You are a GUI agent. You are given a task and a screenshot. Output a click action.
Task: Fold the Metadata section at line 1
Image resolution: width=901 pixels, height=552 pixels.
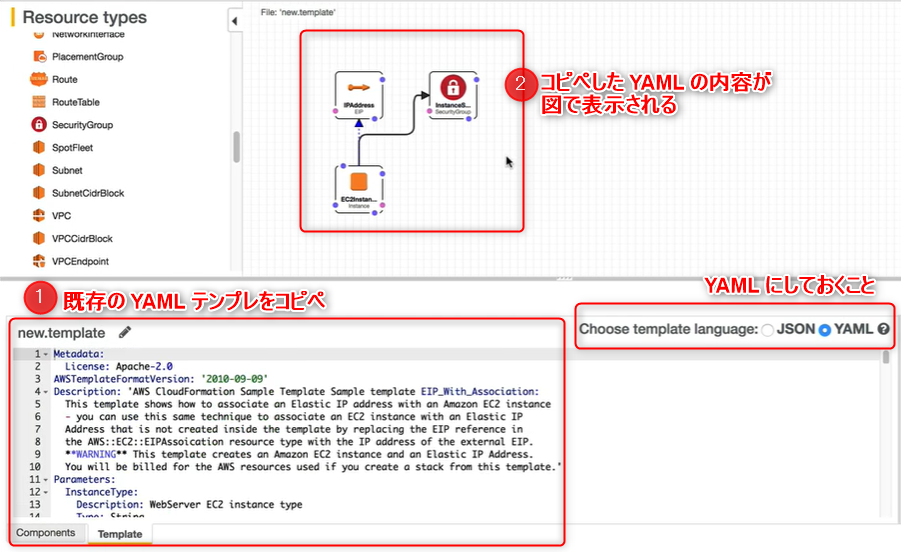46,354
